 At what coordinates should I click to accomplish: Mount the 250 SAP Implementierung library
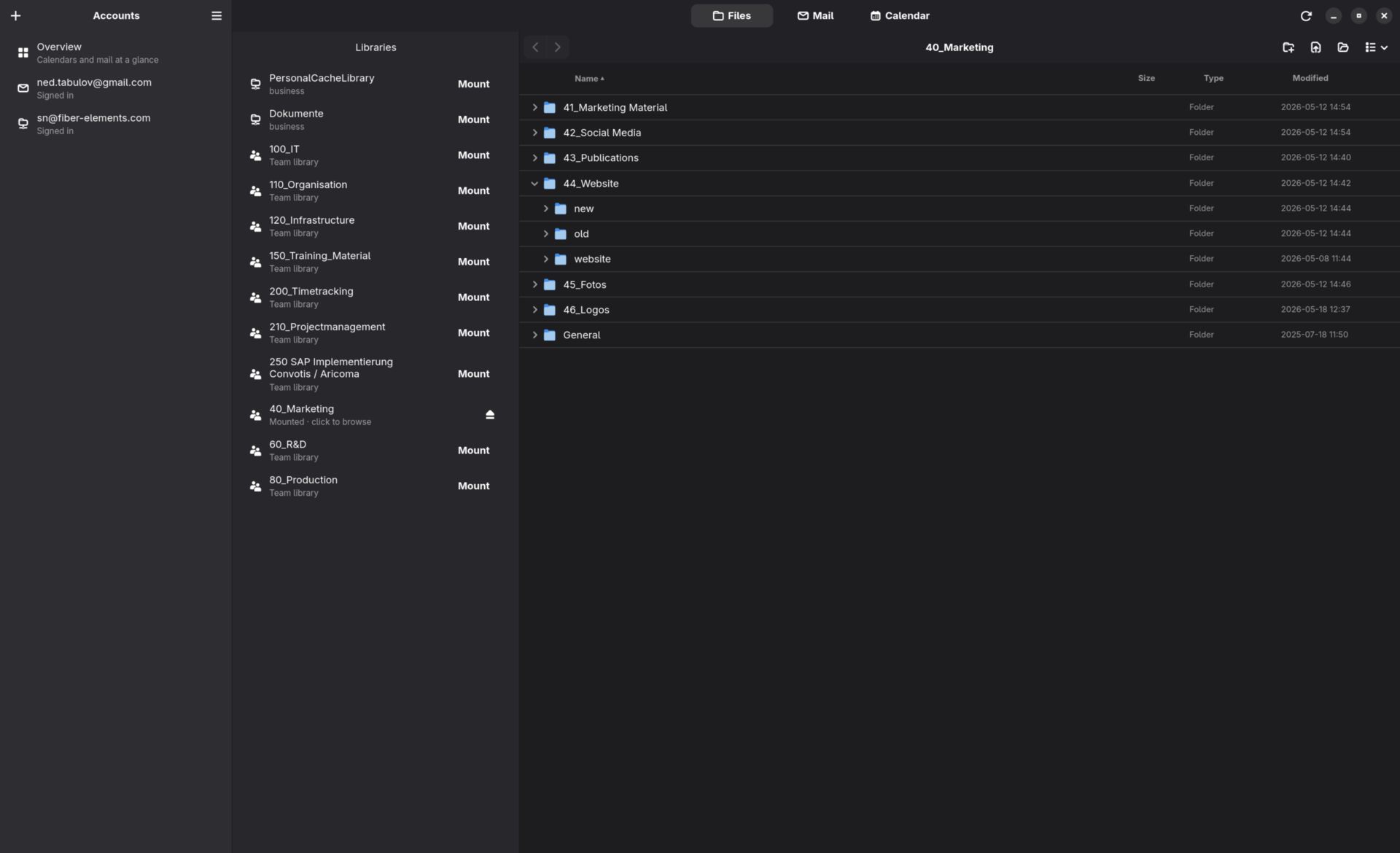473,374
